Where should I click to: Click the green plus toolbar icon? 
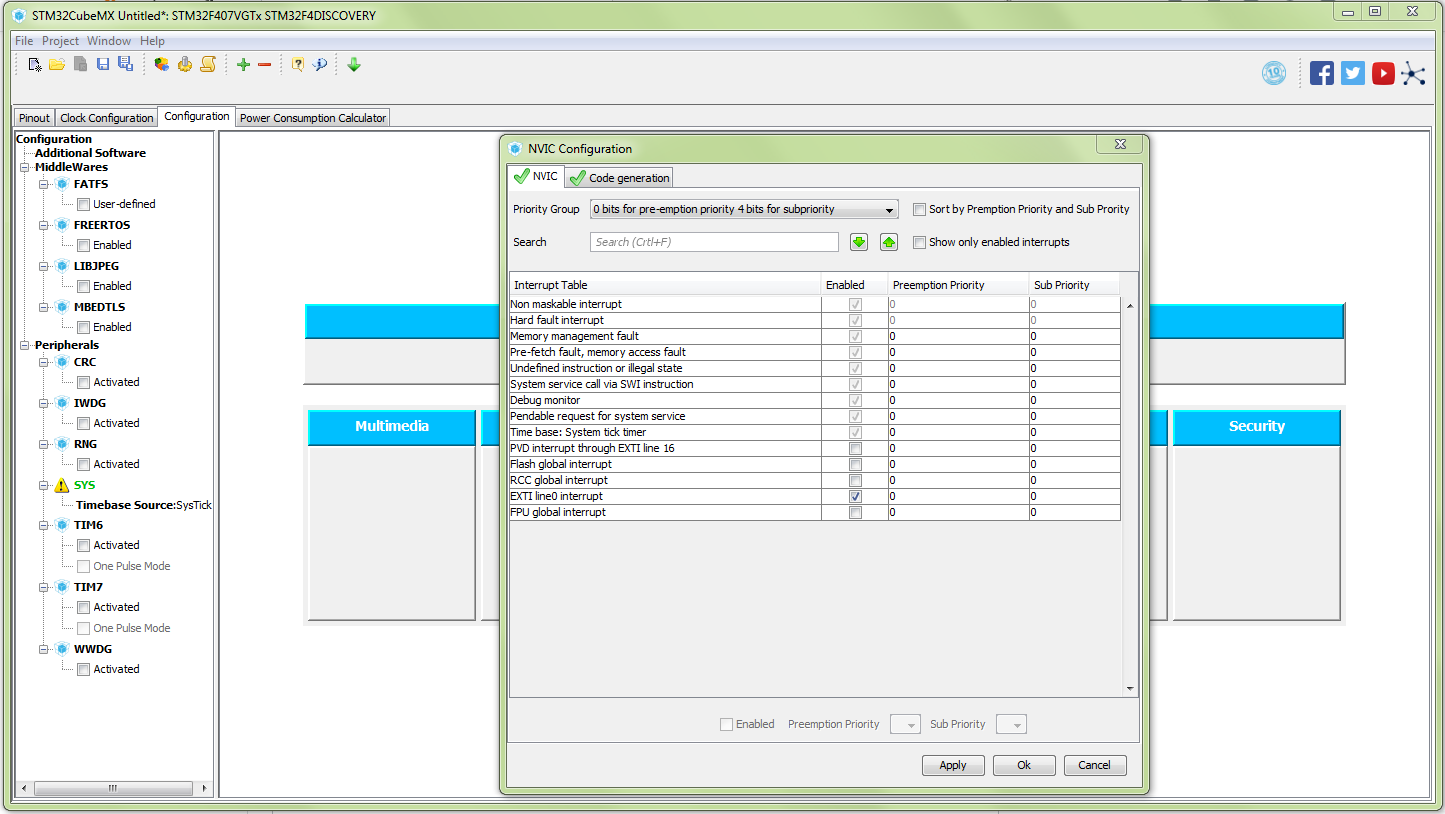click(243, 65)
